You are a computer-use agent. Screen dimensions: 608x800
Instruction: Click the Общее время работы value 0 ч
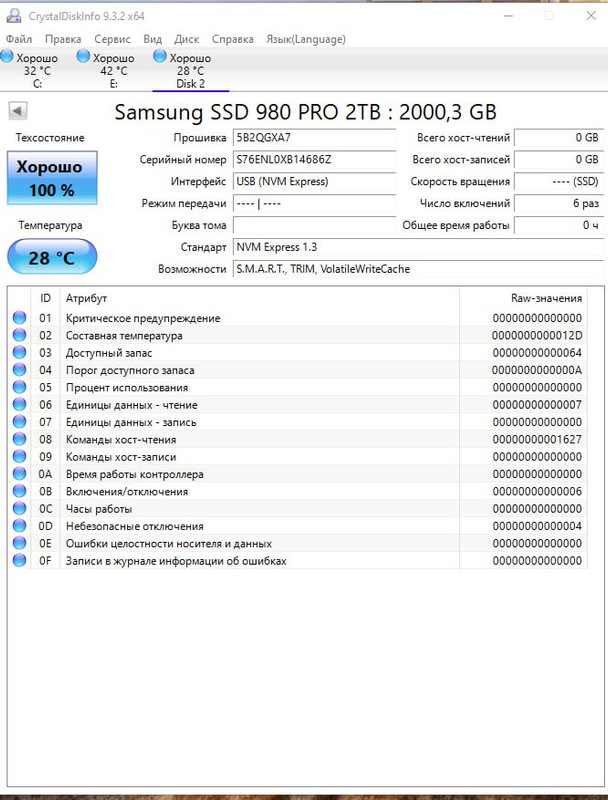(x=559, y=226)
